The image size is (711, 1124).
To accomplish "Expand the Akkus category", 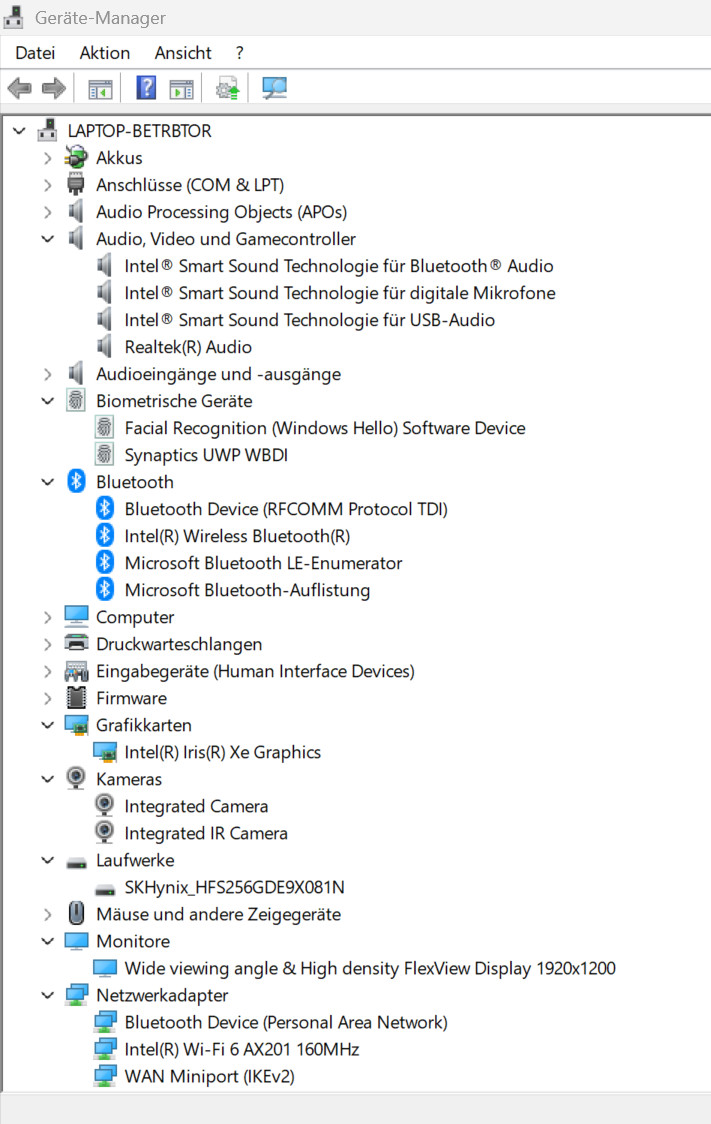I will 47,158.
